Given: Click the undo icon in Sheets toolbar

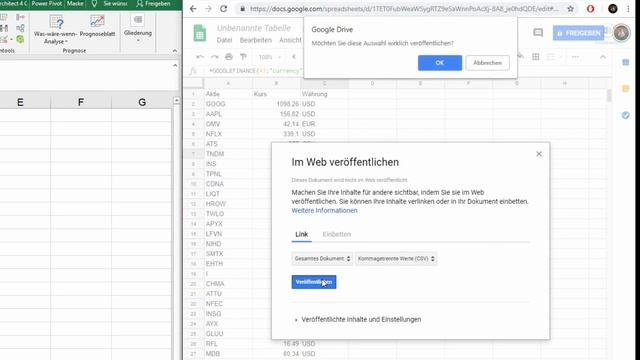Looking at the screenshot, I should tap(200, 57).
